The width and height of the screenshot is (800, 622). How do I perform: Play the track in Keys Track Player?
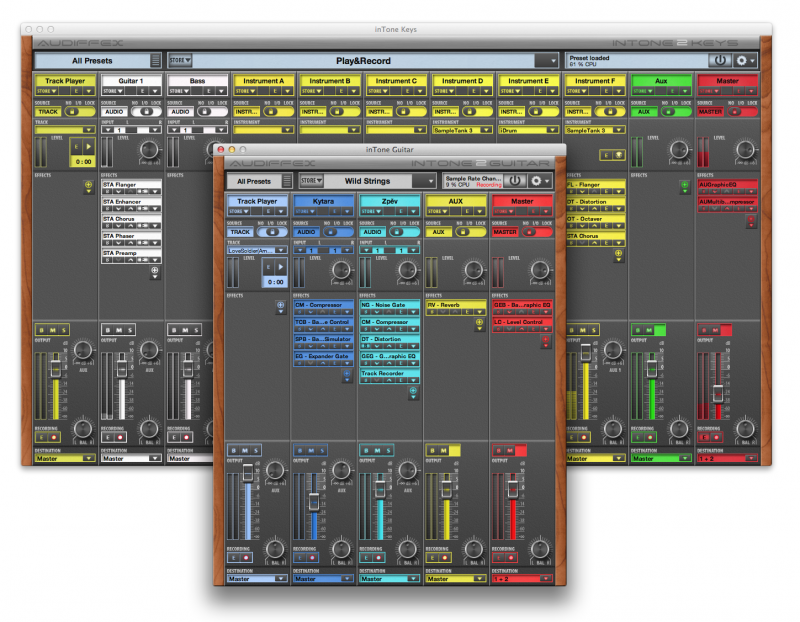tap(88, 146)
